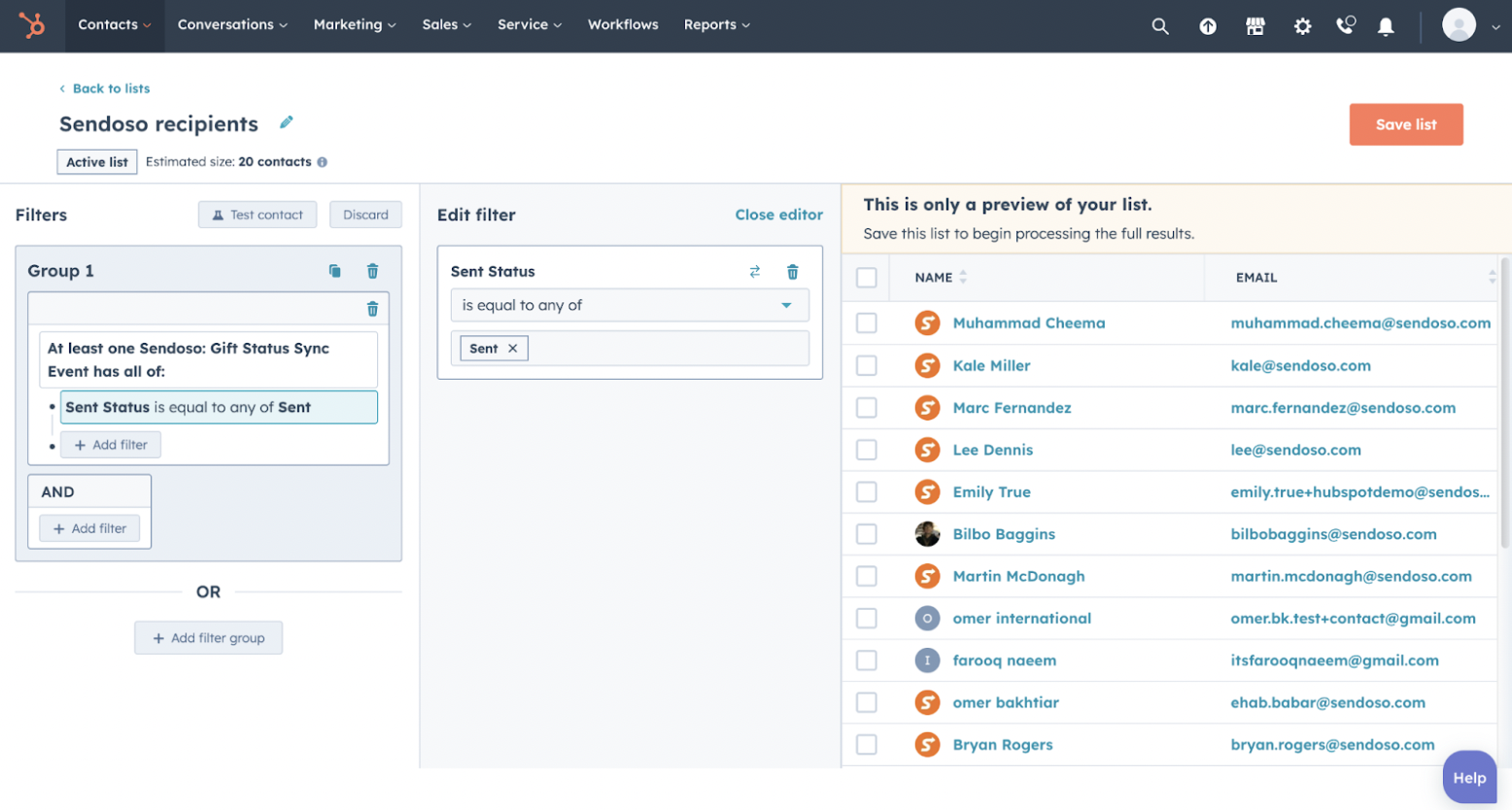Screen dimensions: 1512x810
Task: Check the select-all checkbox in the table header
Action: click(866, 277)
